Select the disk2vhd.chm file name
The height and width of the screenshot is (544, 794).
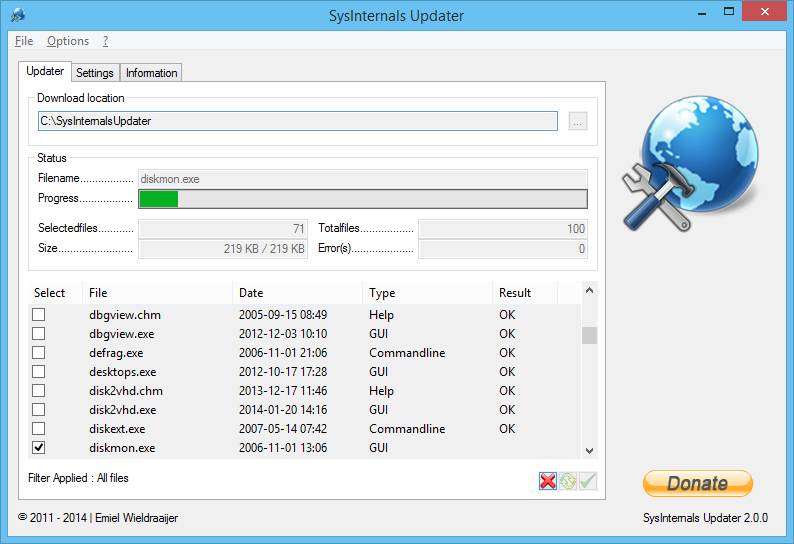tap(126, 391)
